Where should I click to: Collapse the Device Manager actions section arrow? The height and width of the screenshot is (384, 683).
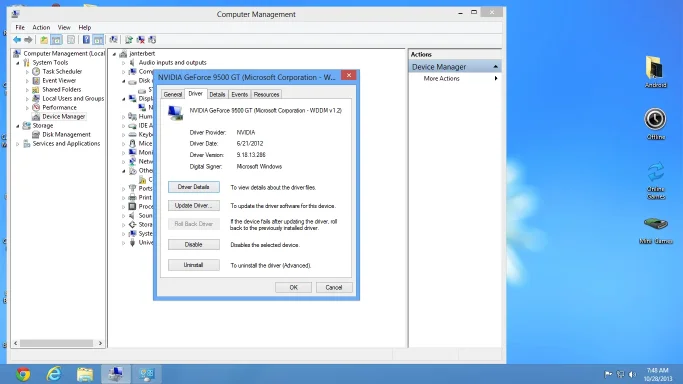click(x=495, y=67)
